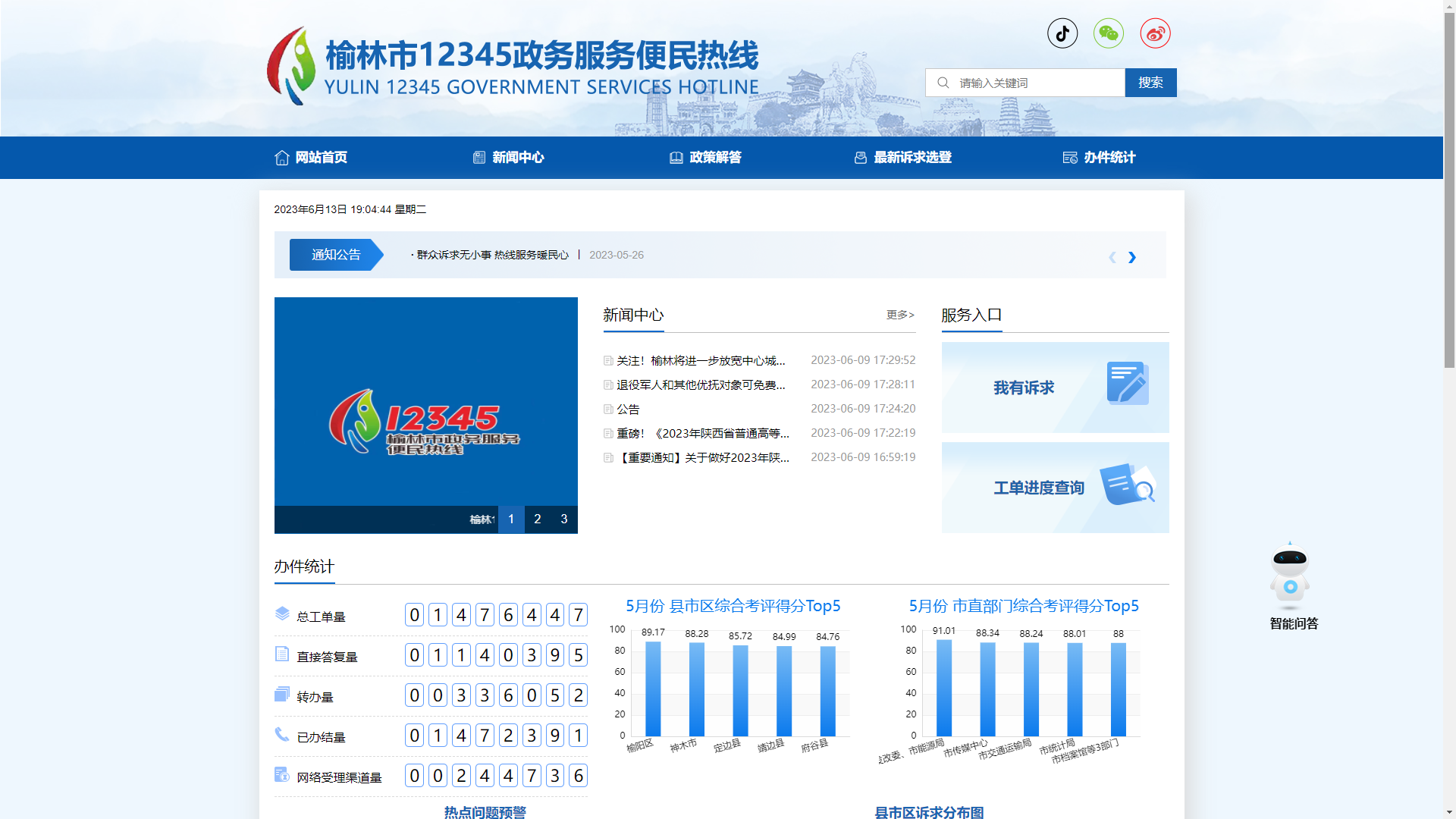This screenshot has width=1456, height=819.
Task: Click the magnifier icon in search box
Action: click(x=943, y=83)
